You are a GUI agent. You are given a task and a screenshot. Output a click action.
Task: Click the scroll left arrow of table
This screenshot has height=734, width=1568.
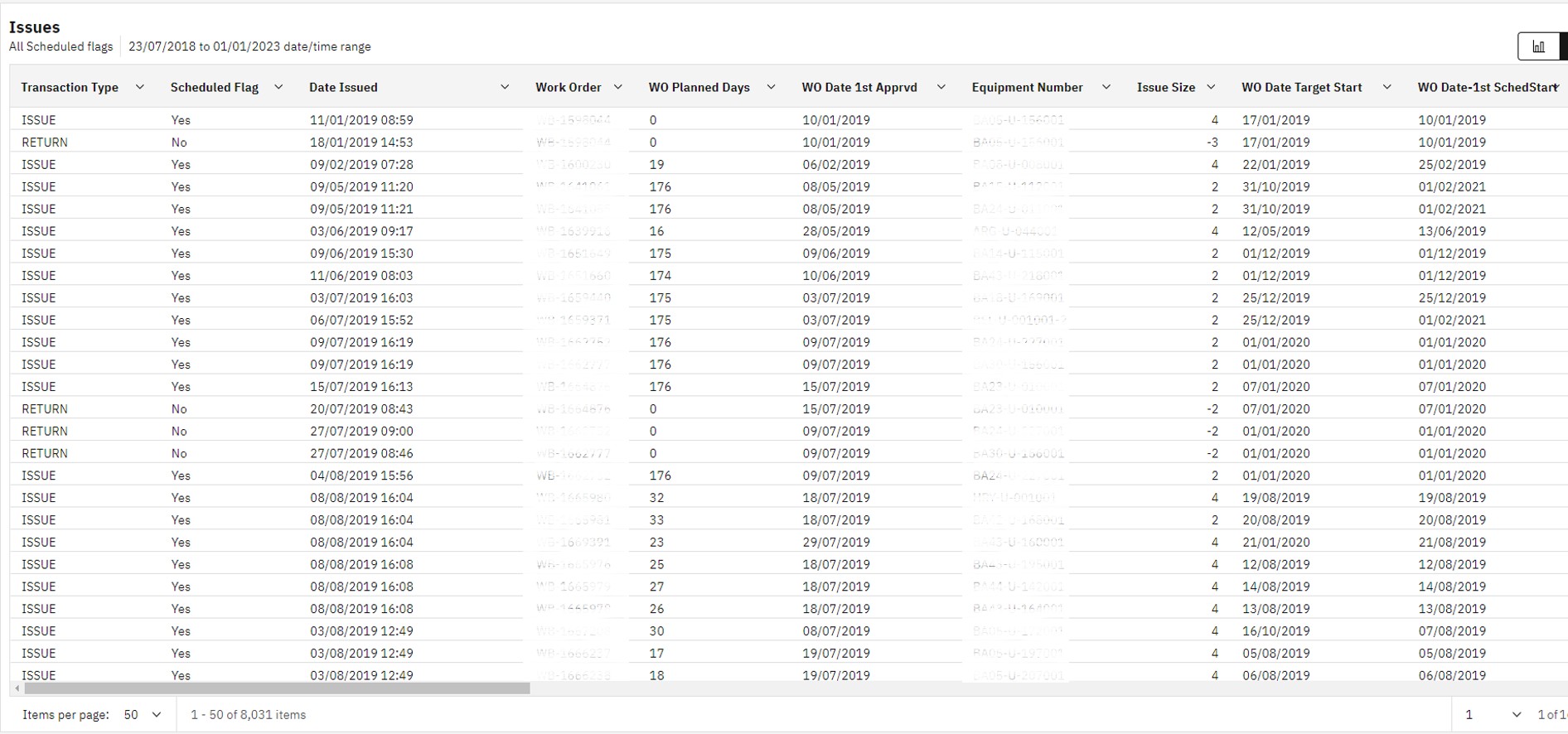tap(17, 688)
